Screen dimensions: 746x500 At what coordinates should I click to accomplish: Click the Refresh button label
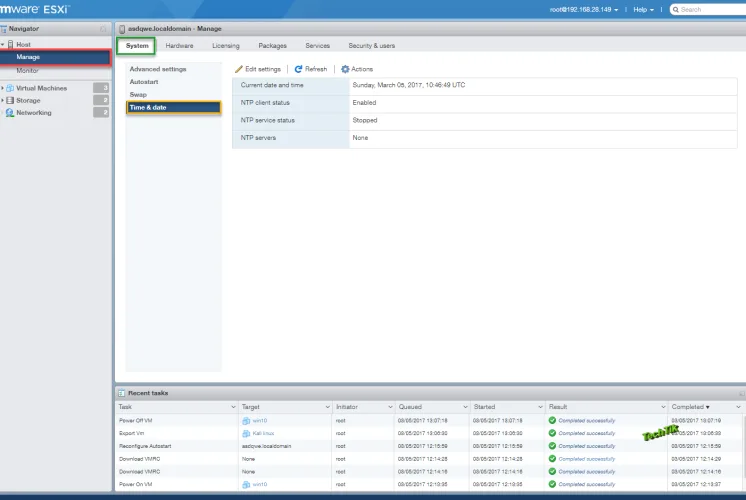click(x=316, y=69)
